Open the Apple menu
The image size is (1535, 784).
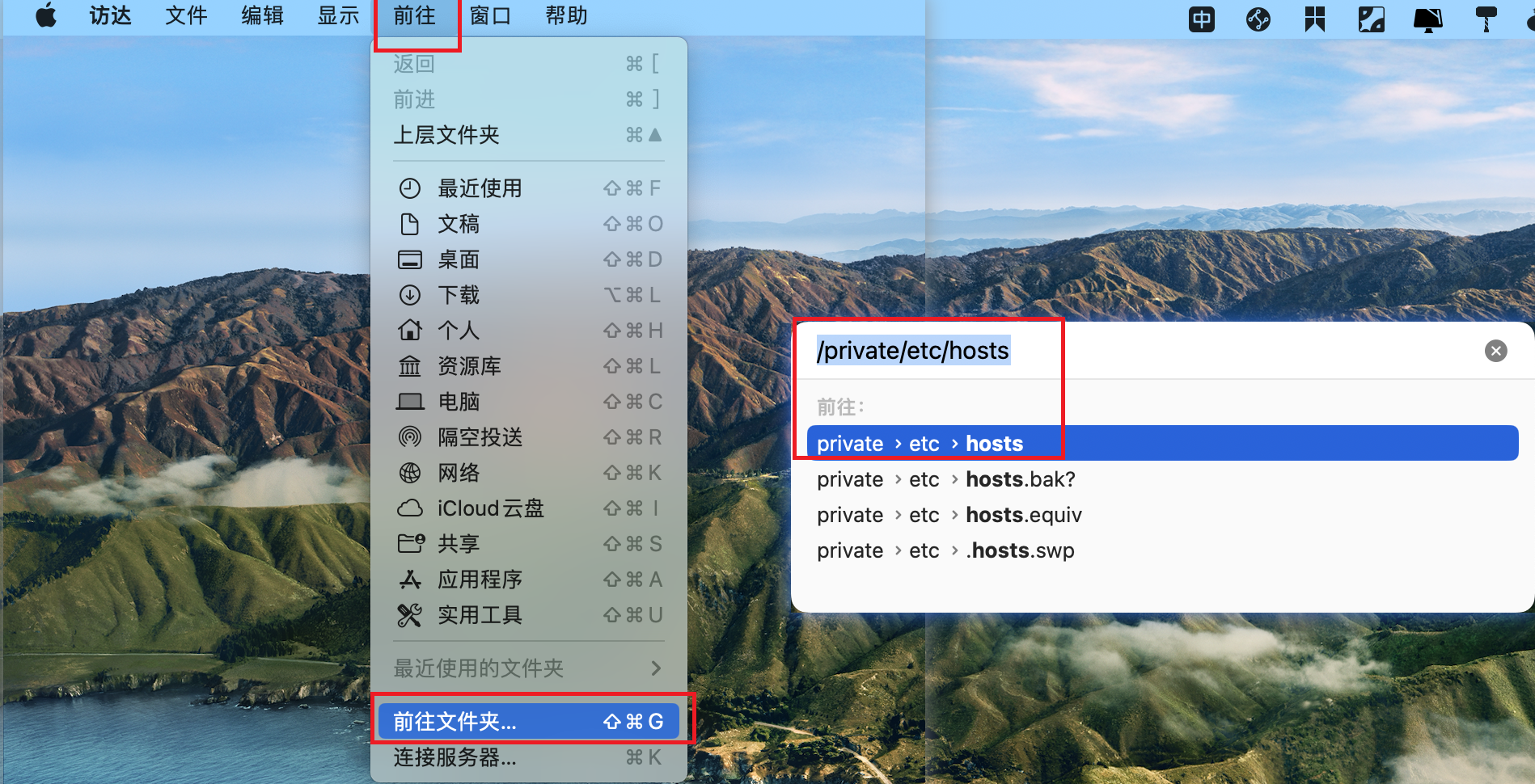tap(47, 16)
